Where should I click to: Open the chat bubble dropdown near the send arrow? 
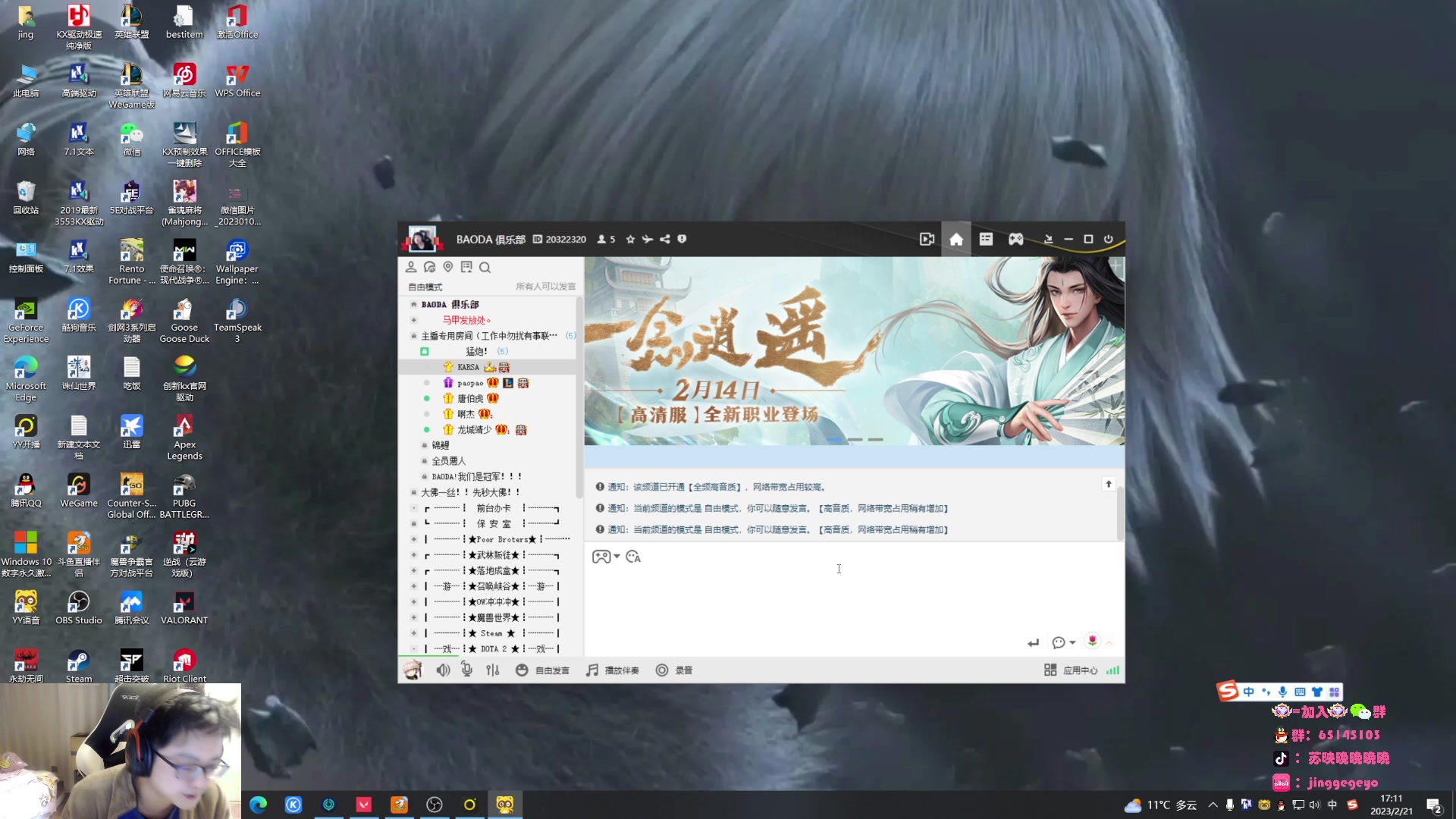1063,643
